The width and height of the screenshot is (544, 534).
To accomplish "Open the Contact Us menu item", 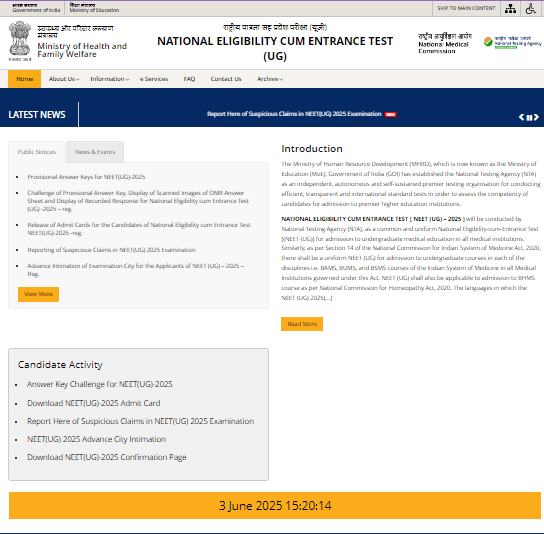I will [226, 79].
